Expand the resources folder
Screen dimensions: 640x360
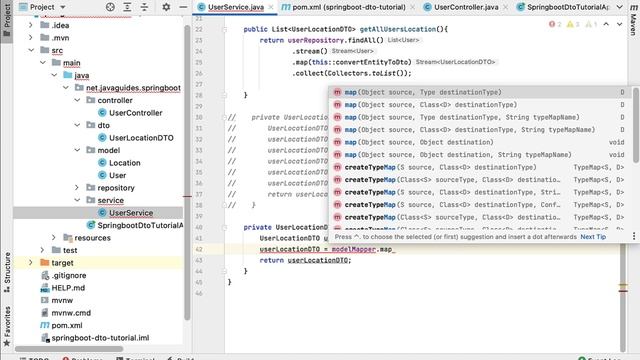[x=54, y=238]
